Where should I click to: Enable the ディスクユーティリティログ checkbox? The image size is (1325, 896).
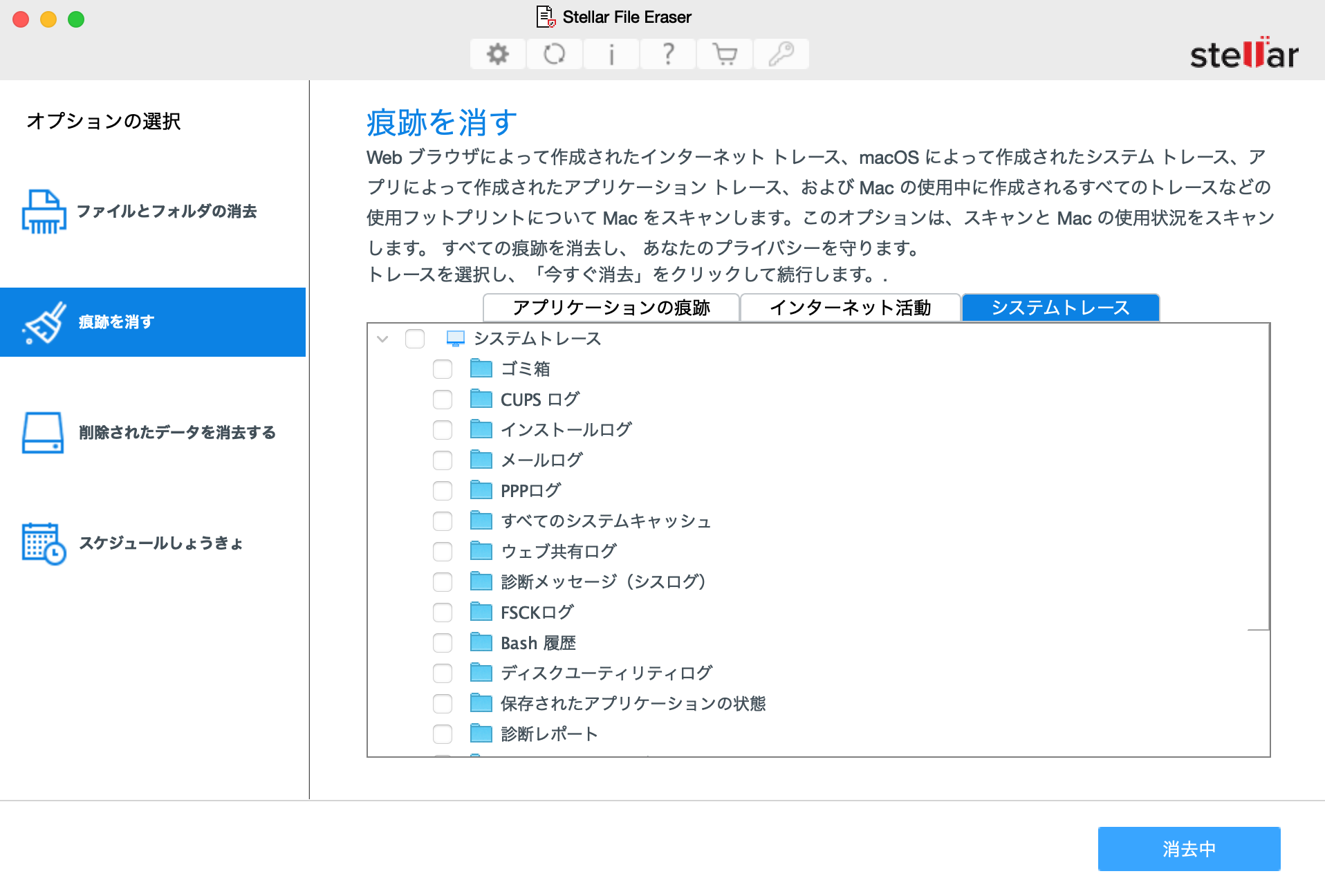pos(443,673)
